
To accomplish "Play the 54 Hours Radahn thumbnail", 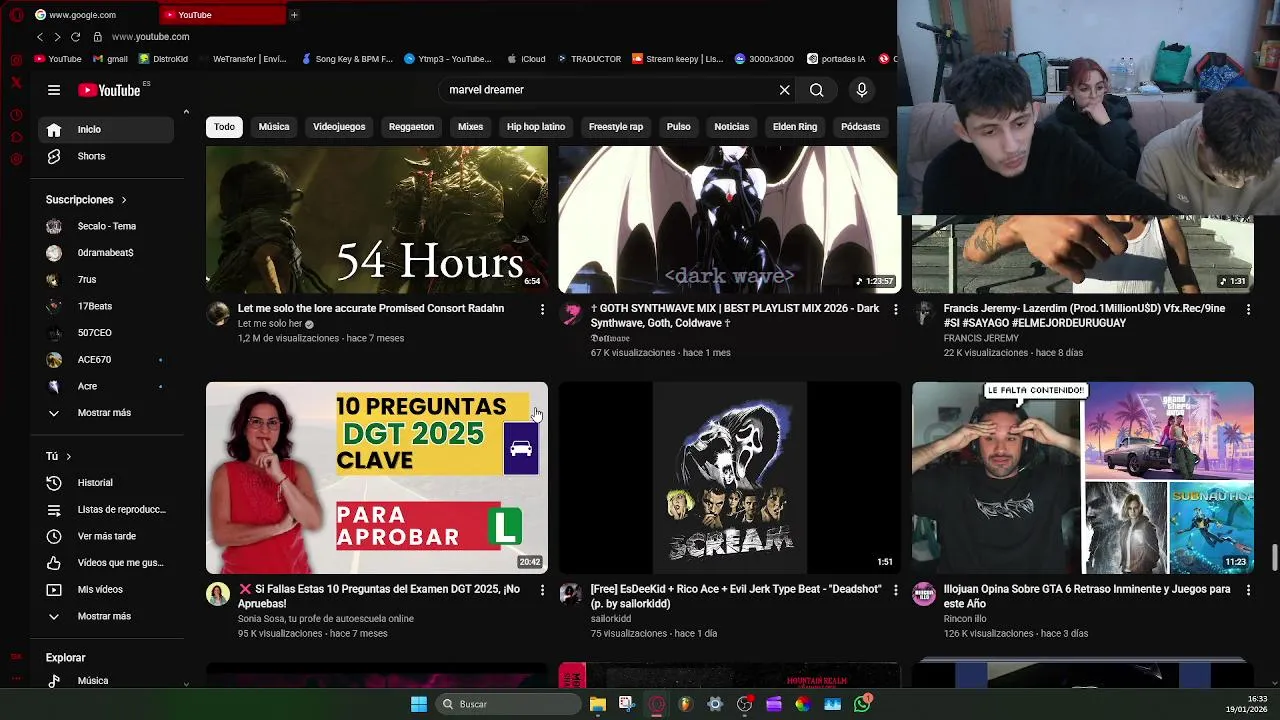I will point(377,219).
